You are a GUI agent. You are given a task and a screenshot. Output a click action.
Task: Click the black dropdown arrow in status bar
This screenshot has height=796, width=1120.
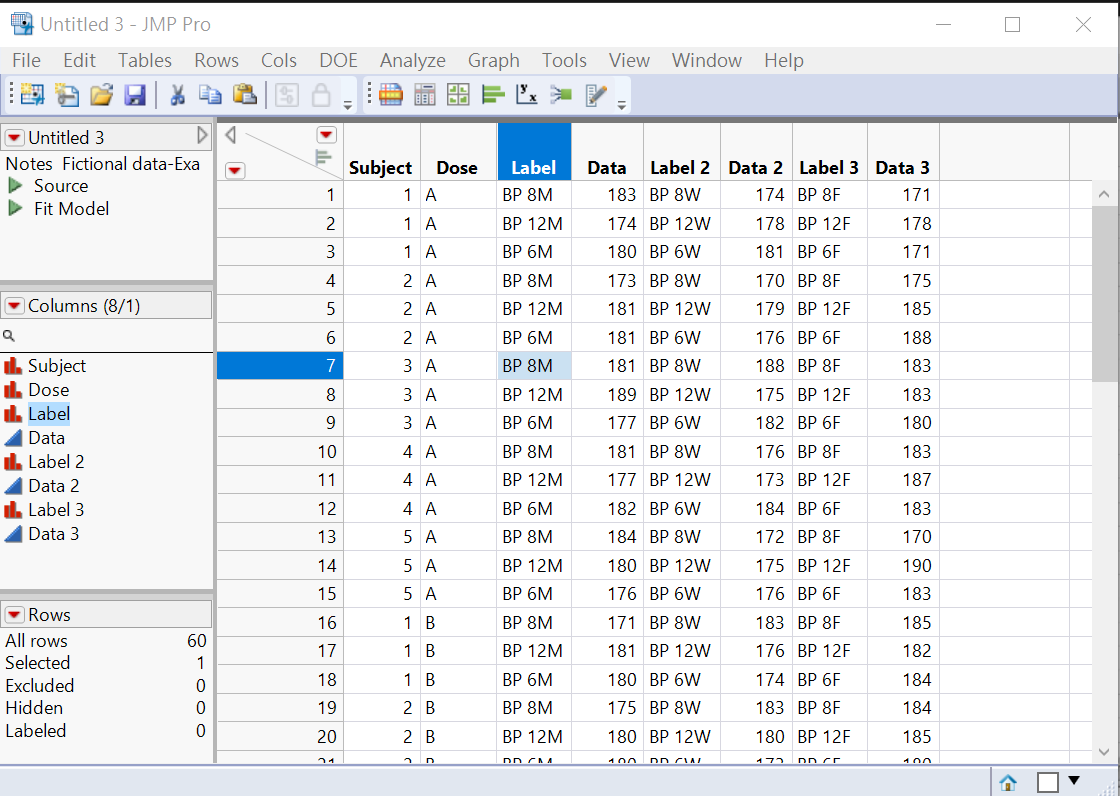1075,781
